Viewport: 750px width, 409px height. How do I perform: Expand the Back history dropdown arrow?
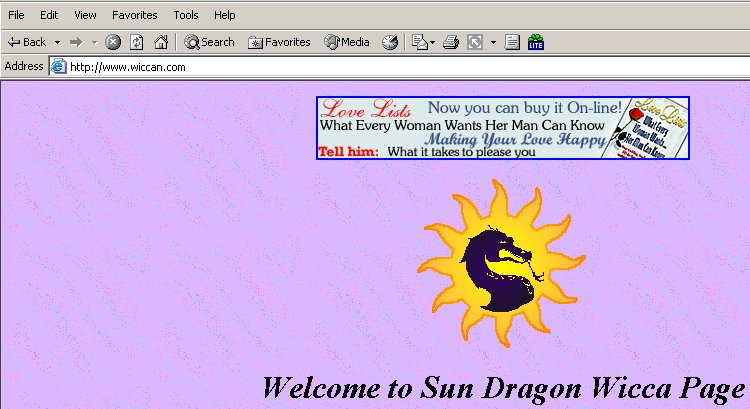point(57,43)
